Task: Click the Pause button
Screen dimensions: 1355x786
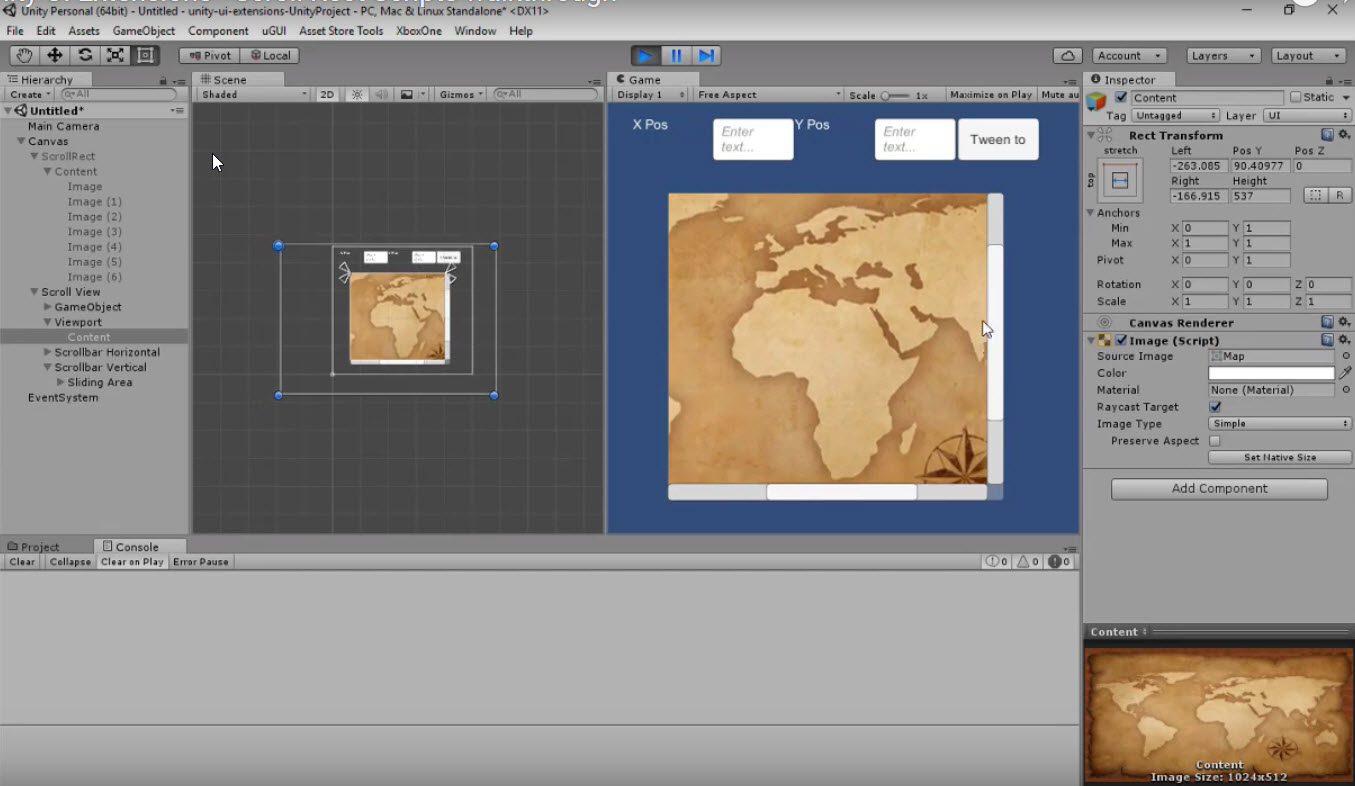Action: point(676,56)
